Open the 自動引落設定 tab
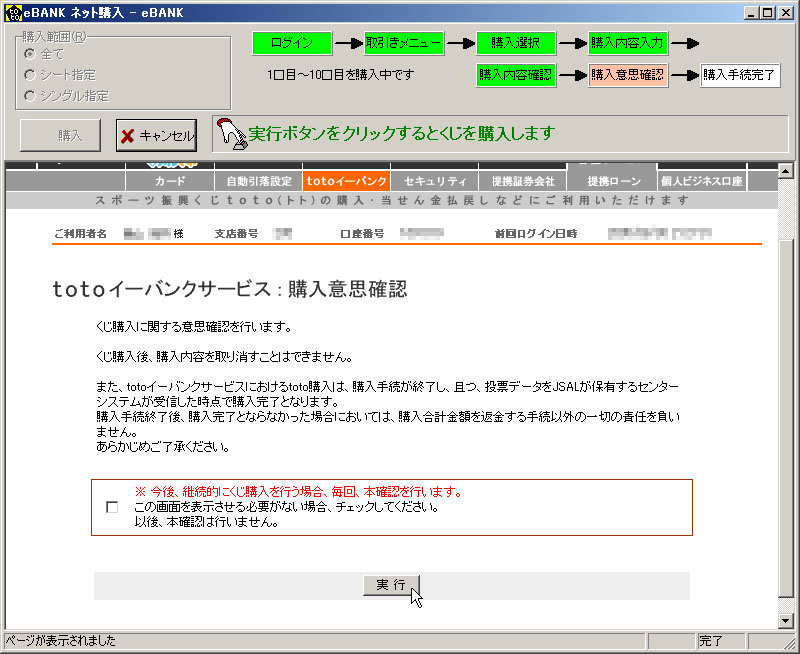 point(258,181)
